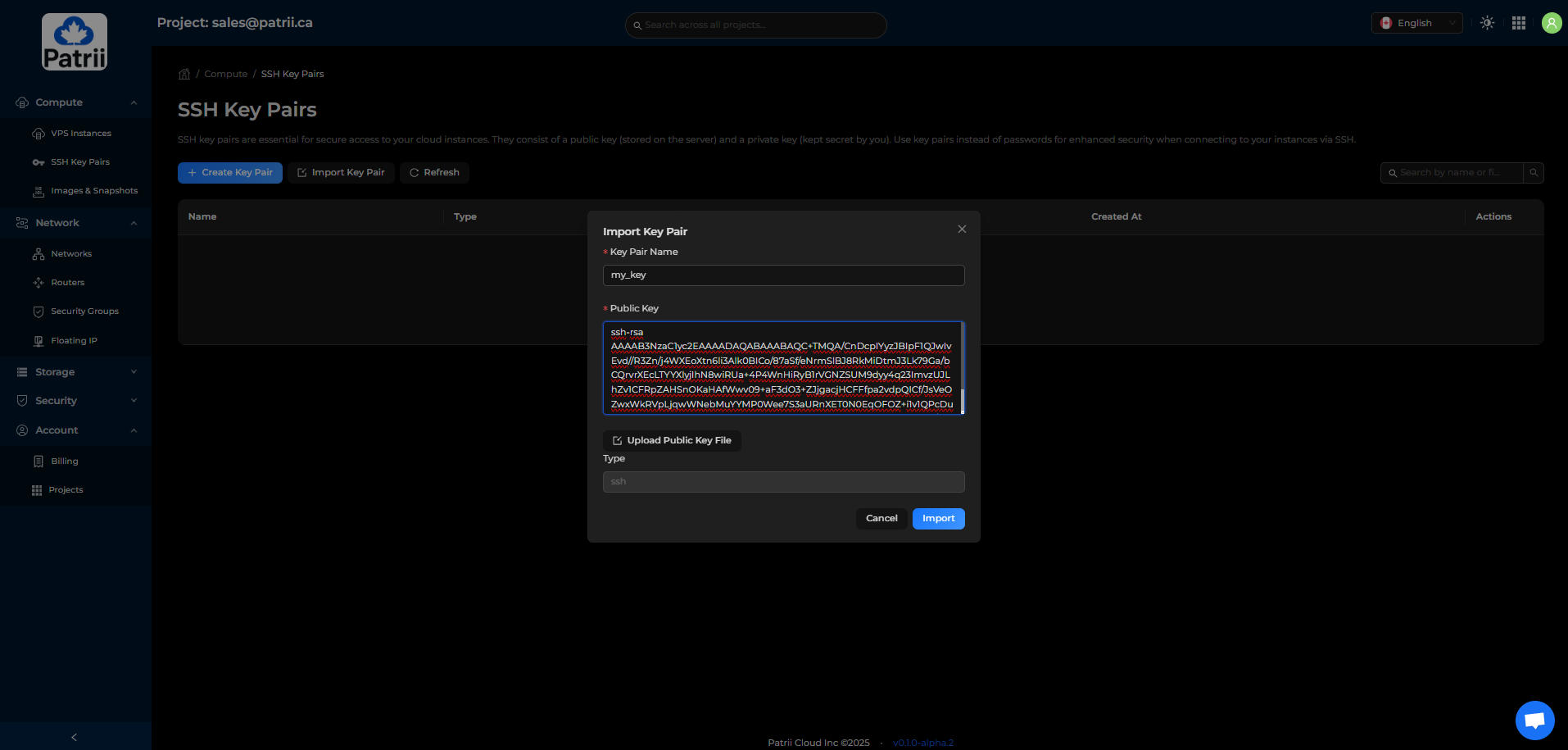The image size is (1568, 750).
Task: Click Upload Public Key File button
Action: click(x=672, y=440)
